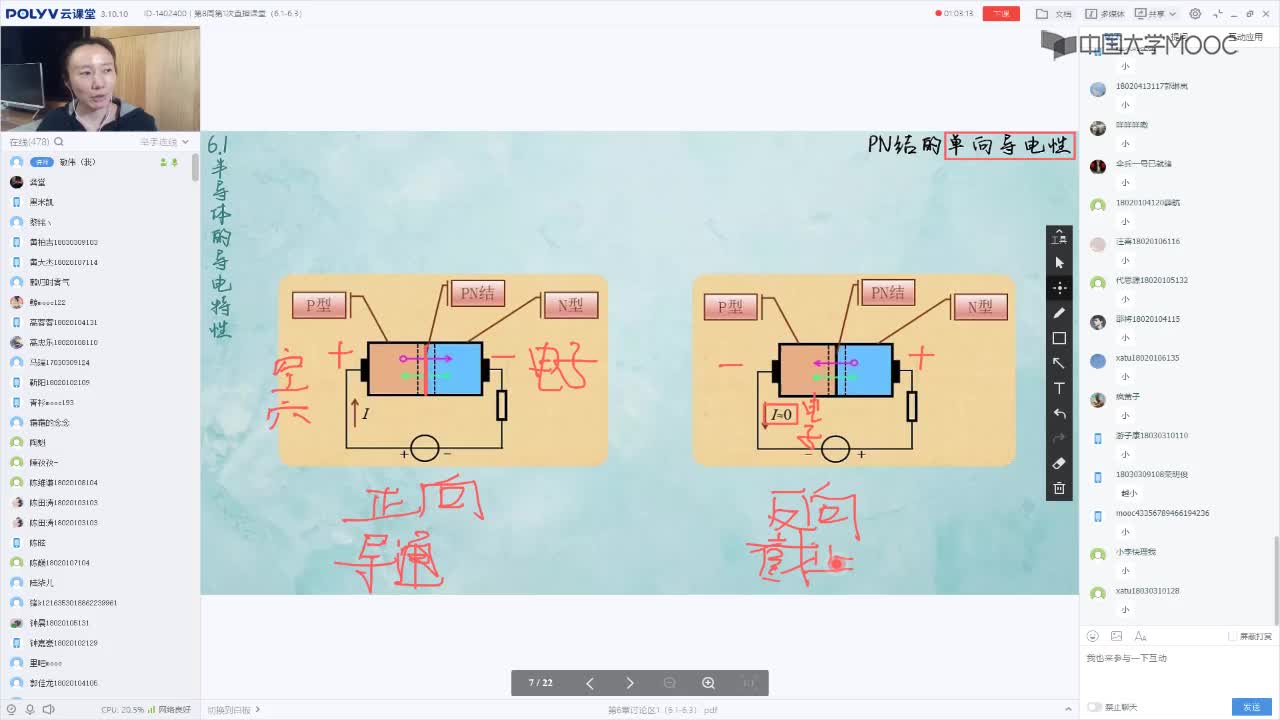Collapse the tools panel header icon
The width and height of the screenshot is (1280, 720).
point(1059,237)
